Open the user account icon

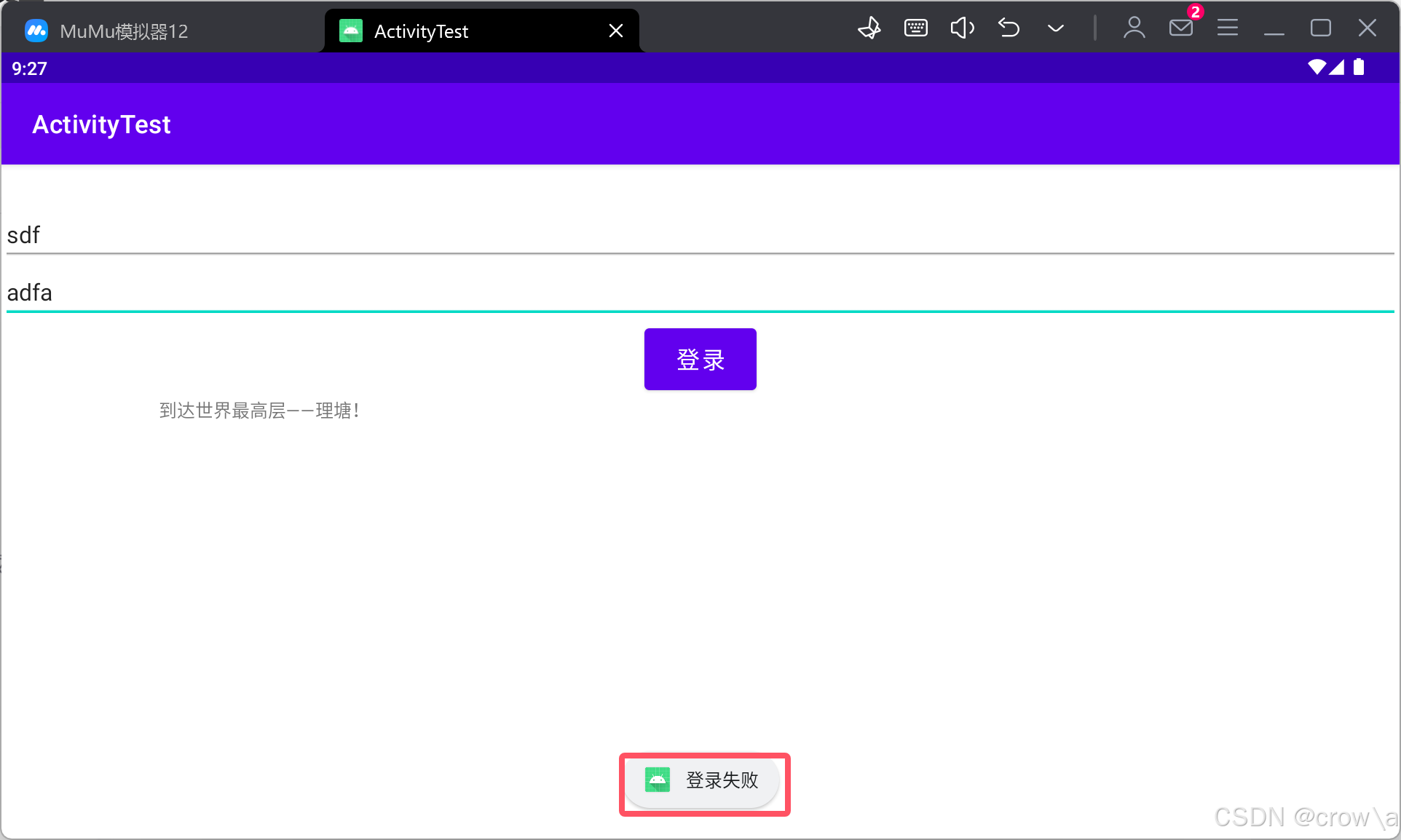point(1134,29)
